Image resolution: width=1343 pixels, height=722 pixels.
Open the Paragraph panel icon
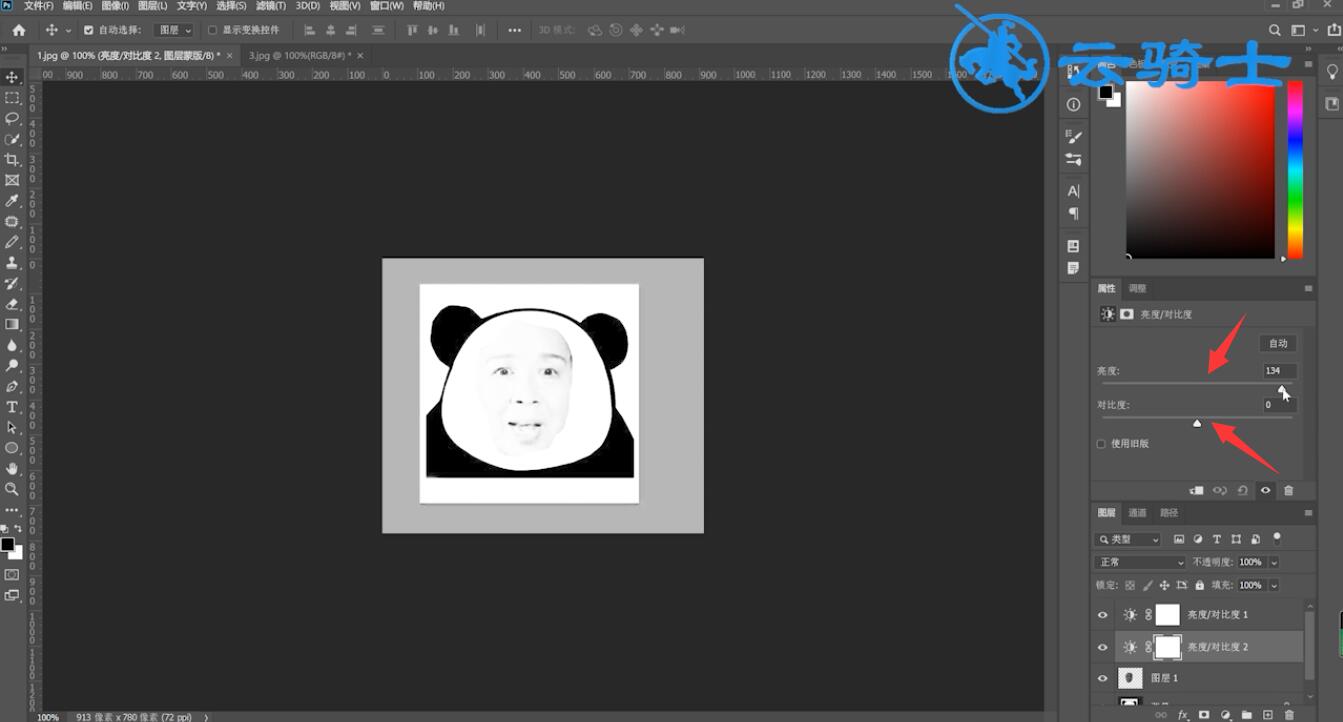pyautogui.click(x=1074, y=213)
